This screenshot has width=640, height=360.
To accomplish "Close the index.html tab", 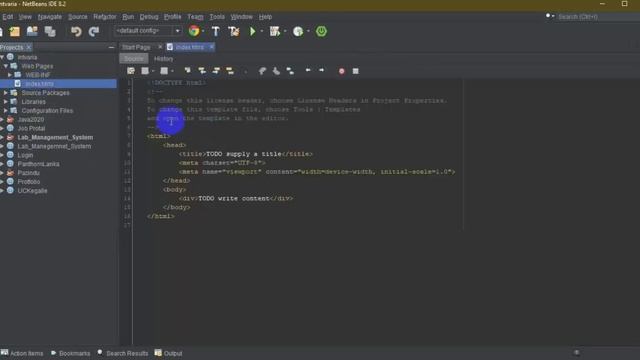I will click(211, 47).
